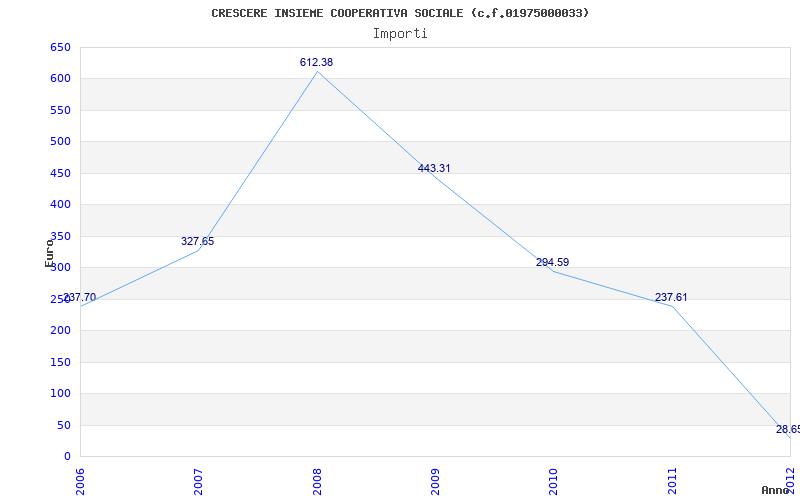800x500 pixels.
Task: Click the 2012 x-axis year label
Action: pos(790,481)
